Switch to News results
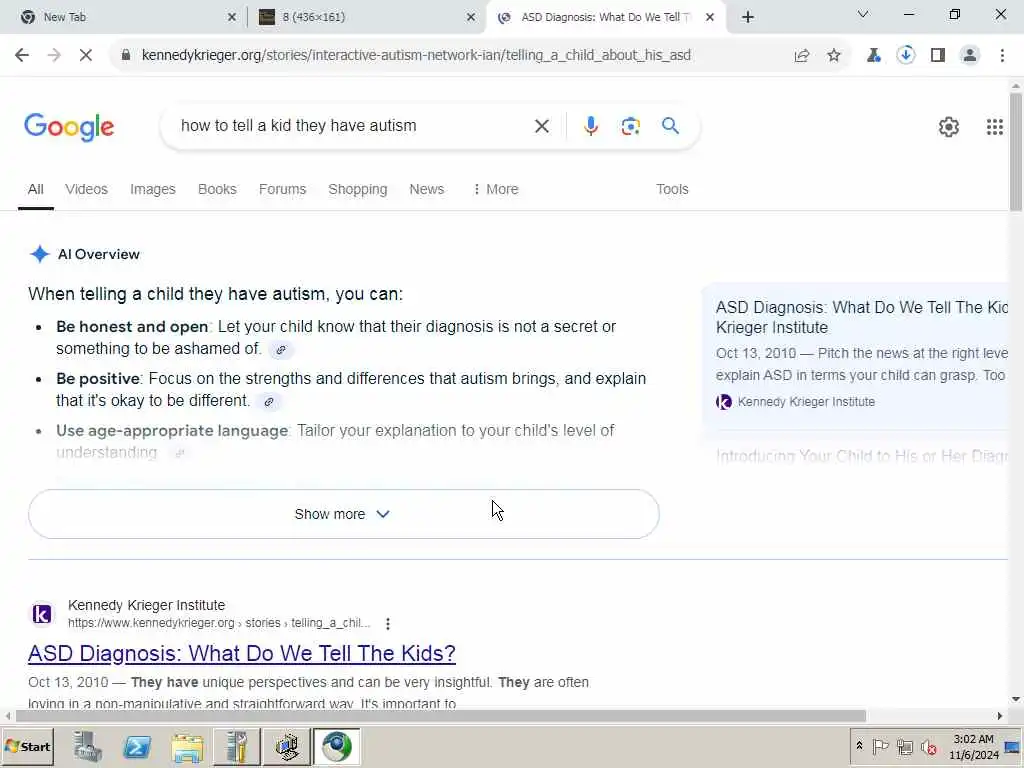This screenshot has height=768, width=1024. [426, 189]
